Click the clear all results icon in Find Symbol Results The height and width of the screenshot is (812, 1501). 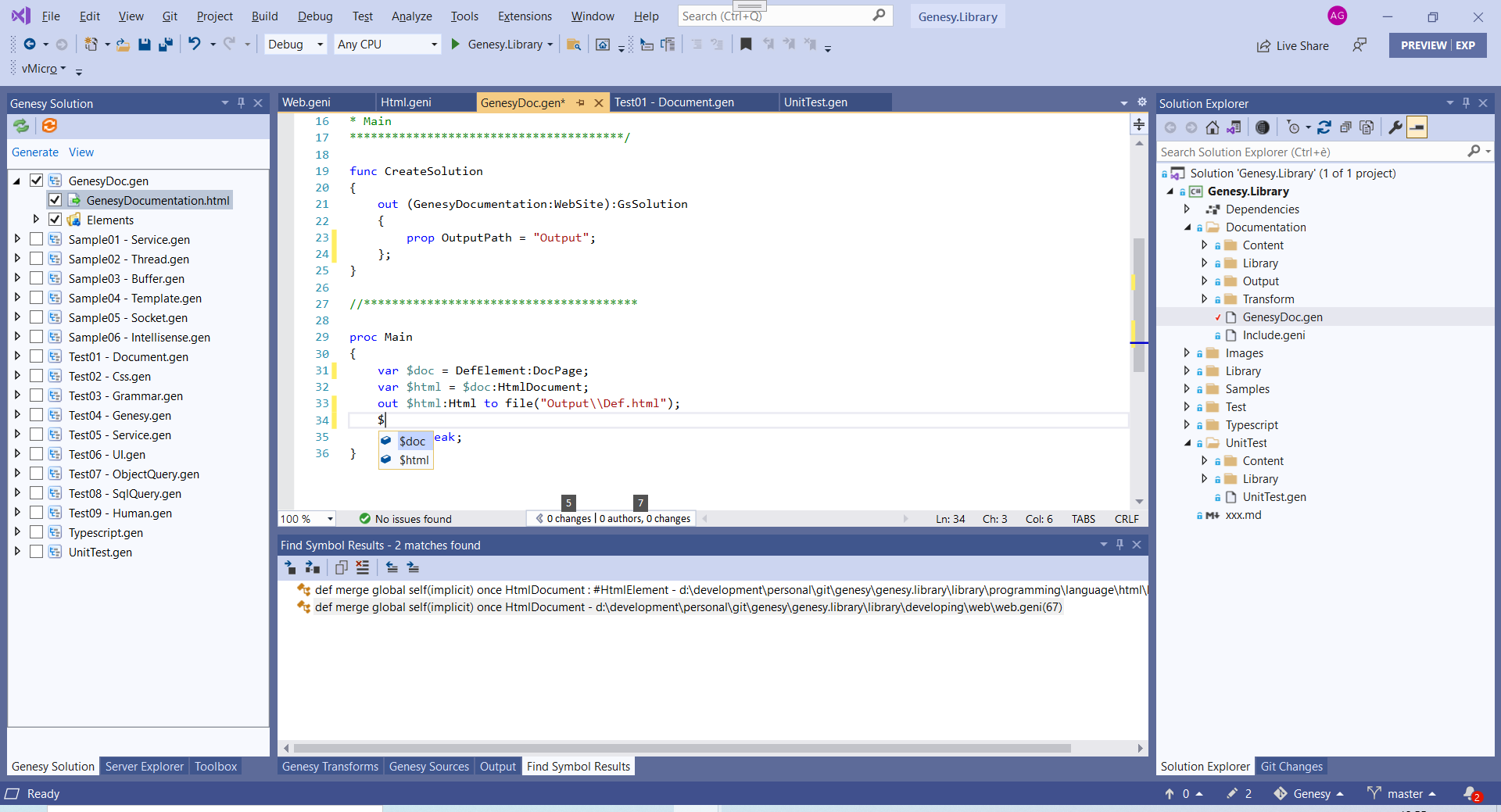coord(362,567)
